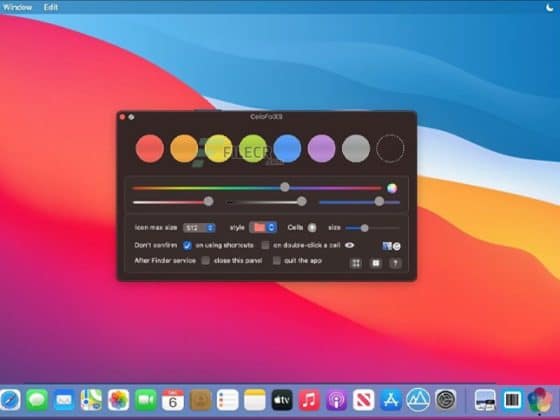Pick the gray color circle
This screenshot has height=420, width=560.
356,149
